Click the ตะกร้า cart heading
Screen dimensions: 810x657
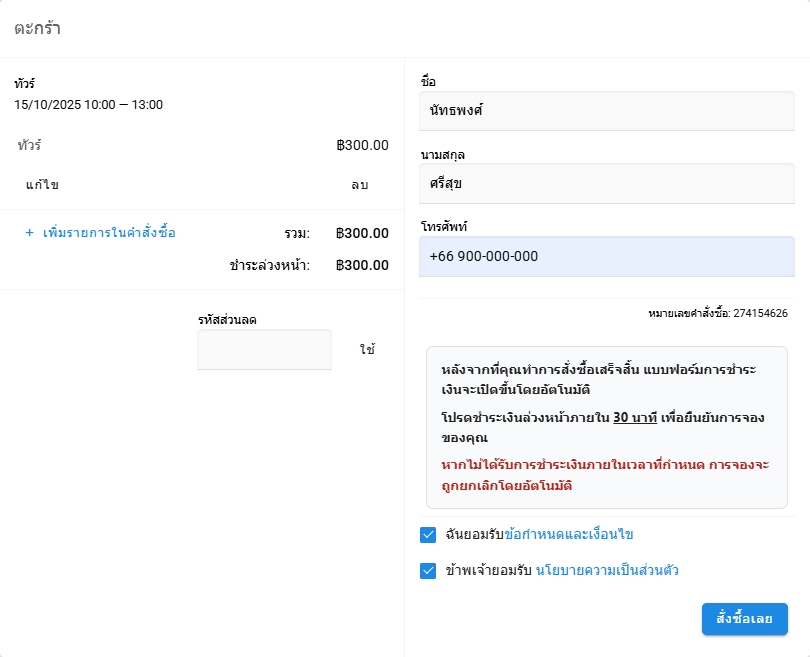click(37, 28)
